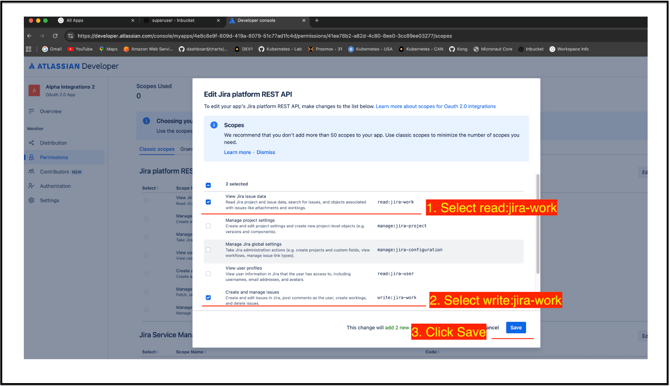Open the Kubernetes - Lab bookmark
This screenshot has height=386, width=670.
coord(280,49)
